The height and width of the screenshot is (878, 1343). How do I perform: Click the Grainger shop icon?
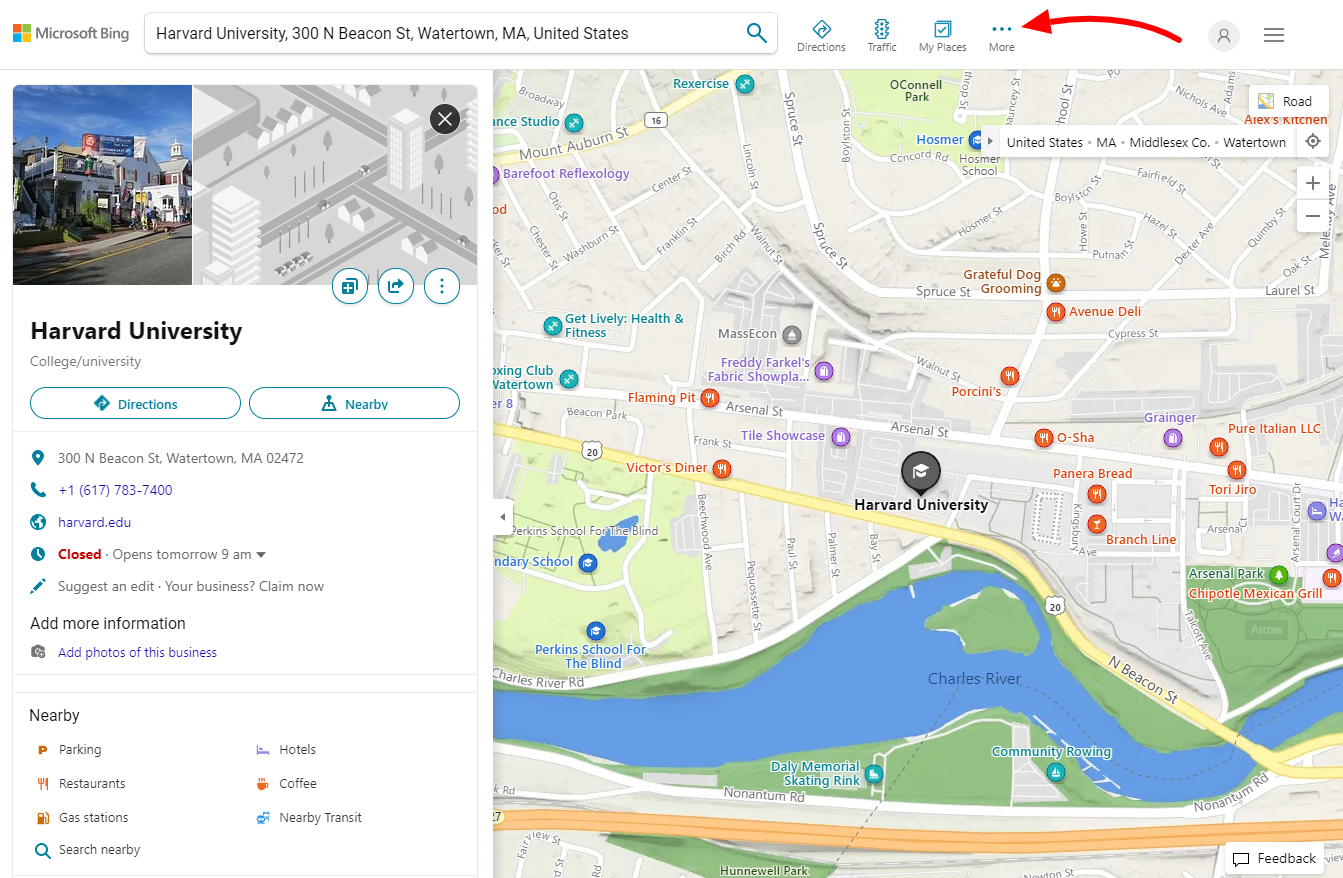point(1173,437)
